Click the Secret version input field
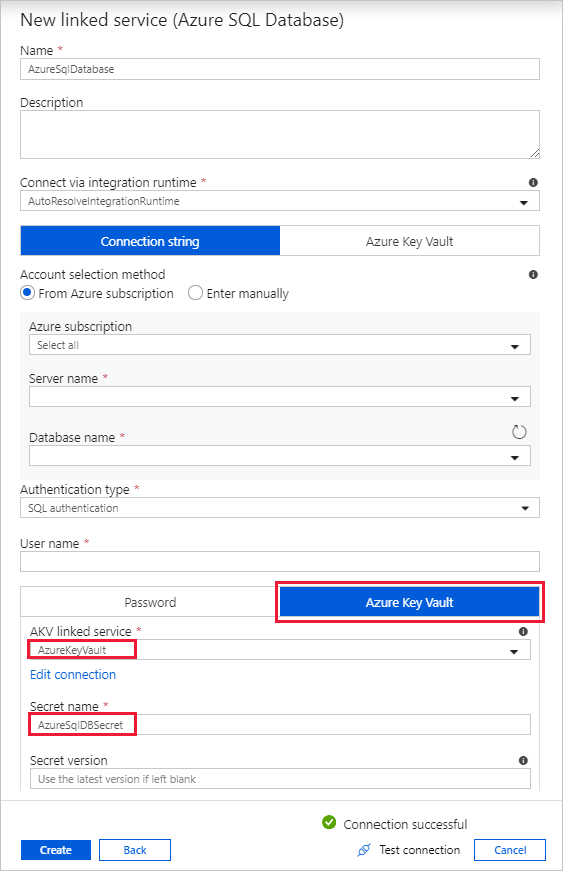The height and width of the screenshot is (871, 563). (x=280, y=779)
